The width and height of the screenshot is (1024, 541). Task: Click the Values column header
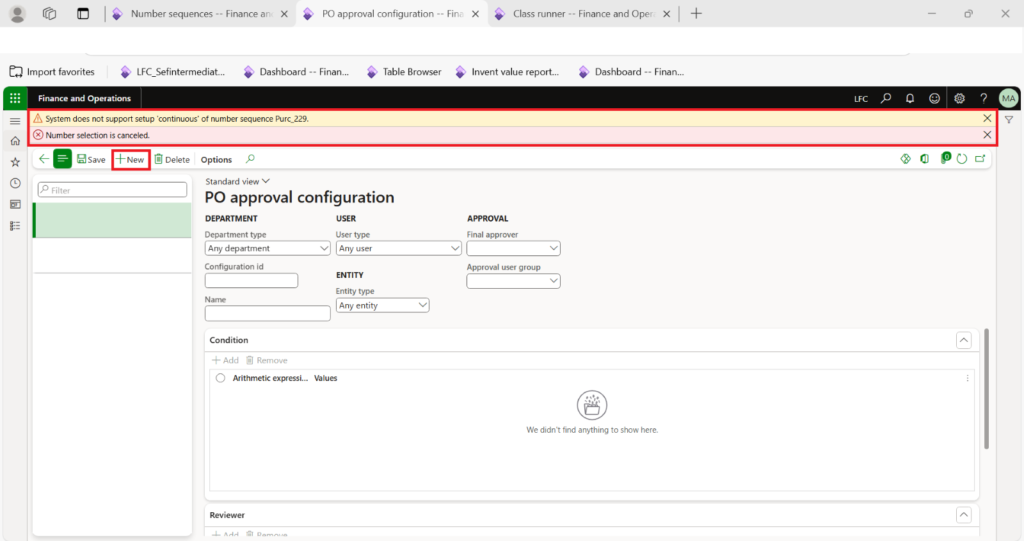pyautogui.click(x=325, y=378)
